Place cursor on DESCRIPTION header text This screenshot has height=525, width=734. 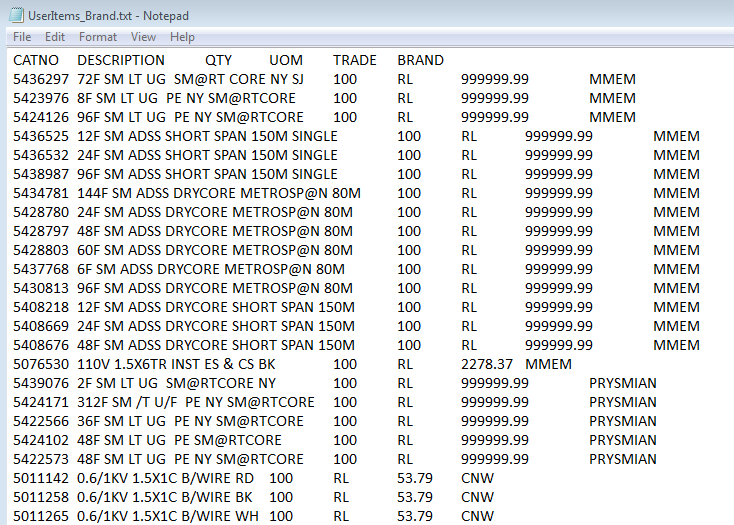(x=121, y=60)
